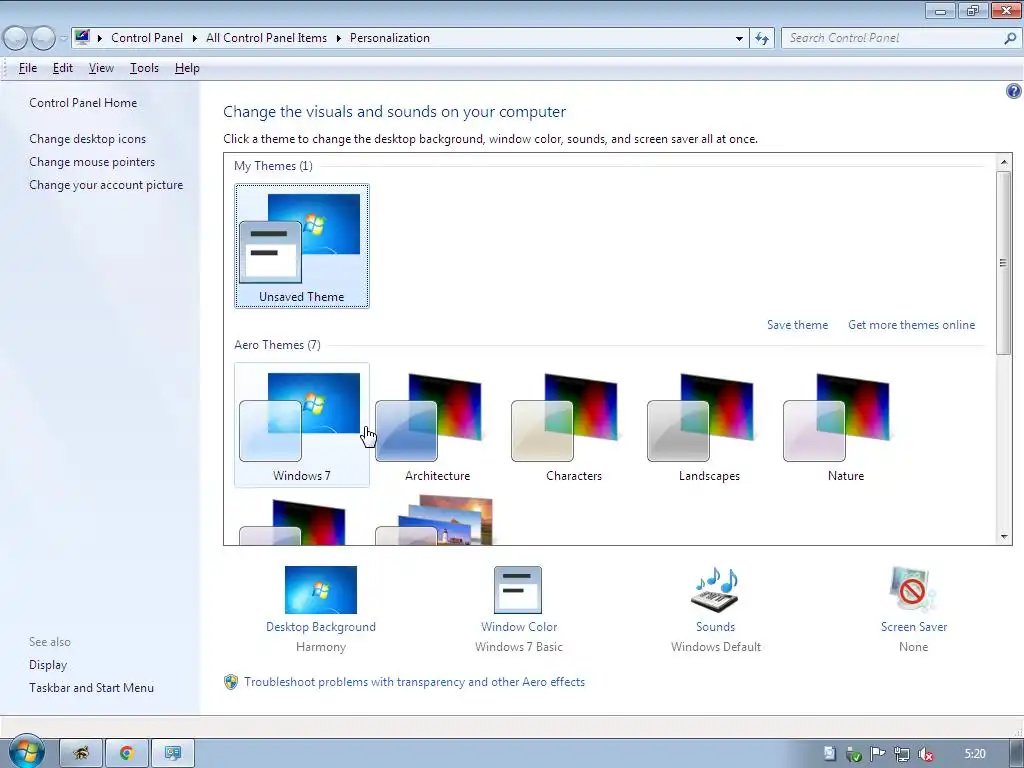Screen dimensions: 1024x768
Task: Open the Display link under See also
Action: tap(48, 665)
